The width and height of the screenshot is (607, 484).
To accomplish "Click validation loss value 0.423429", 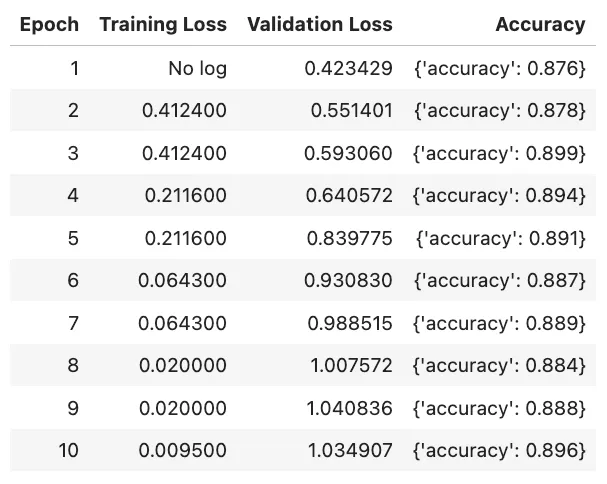I will click(x=350, y=70).
